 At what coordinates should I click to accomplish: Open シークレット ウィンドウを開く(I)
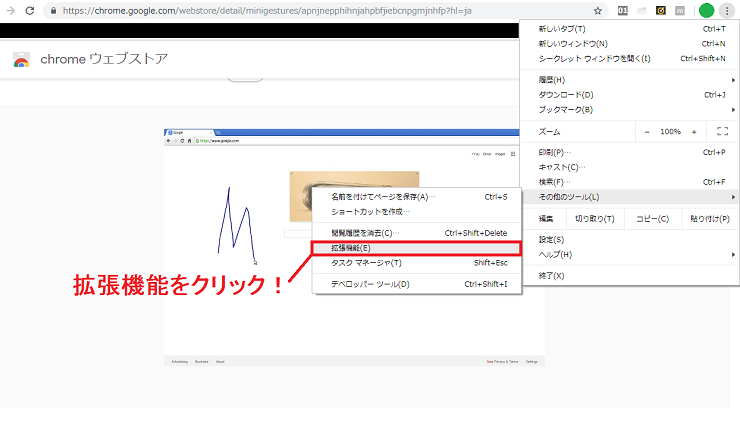[x=630, y=59]
